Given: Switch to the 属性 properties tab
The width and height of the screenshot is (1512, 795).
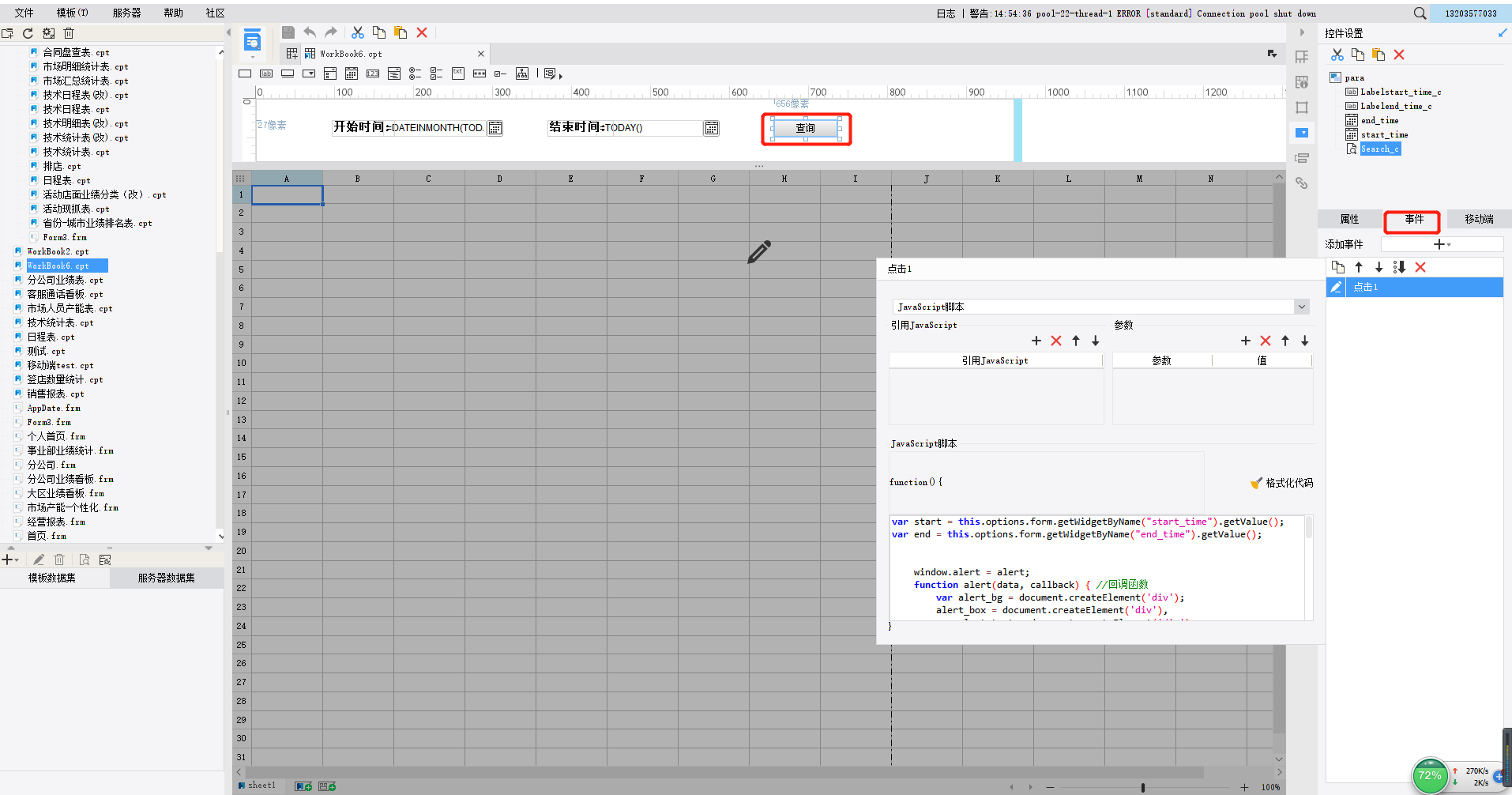Looking at the screenshot, I should 1349,219.
